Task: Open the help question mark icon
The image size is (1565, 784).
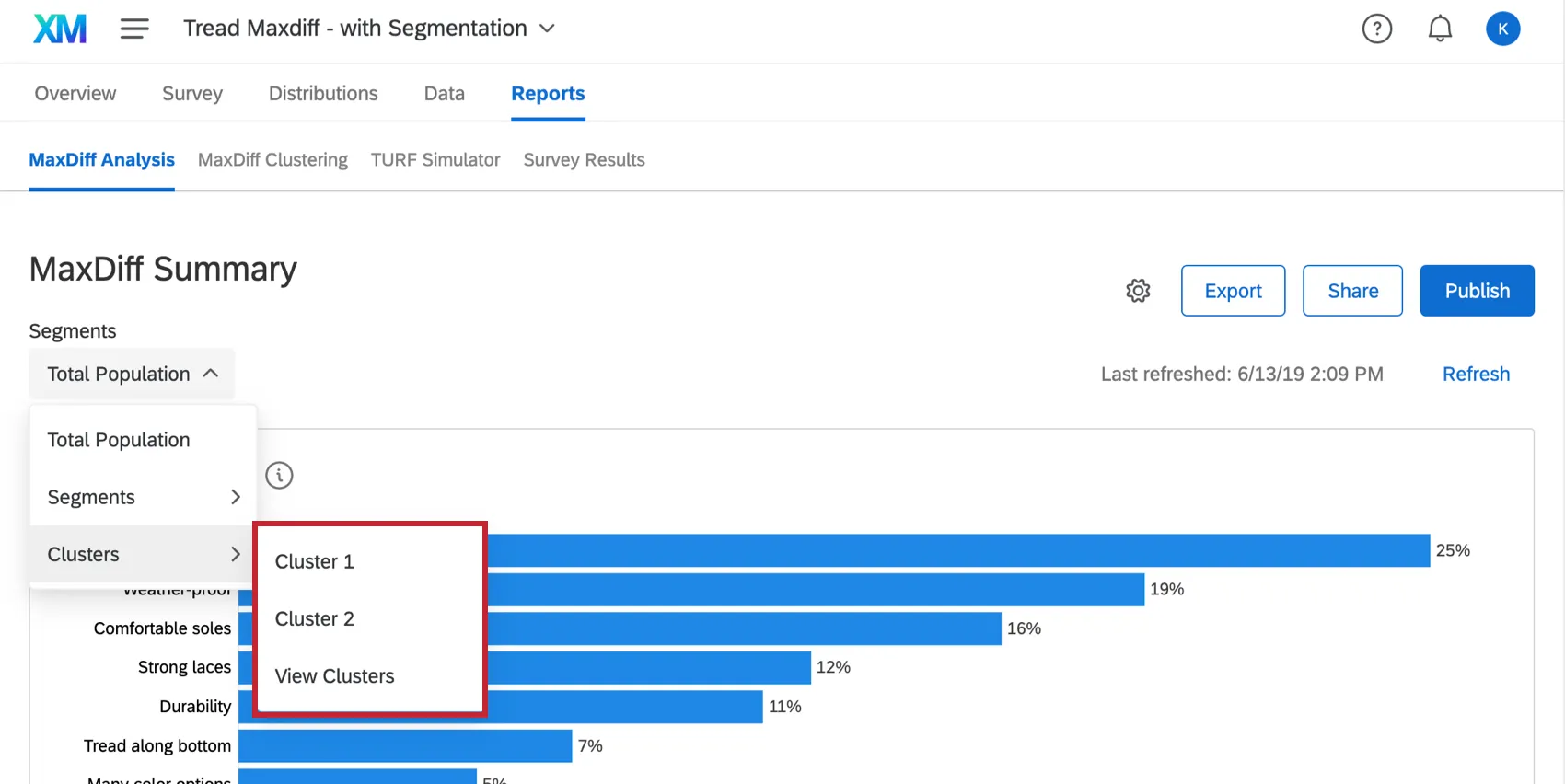Action: coord(1377,29)
